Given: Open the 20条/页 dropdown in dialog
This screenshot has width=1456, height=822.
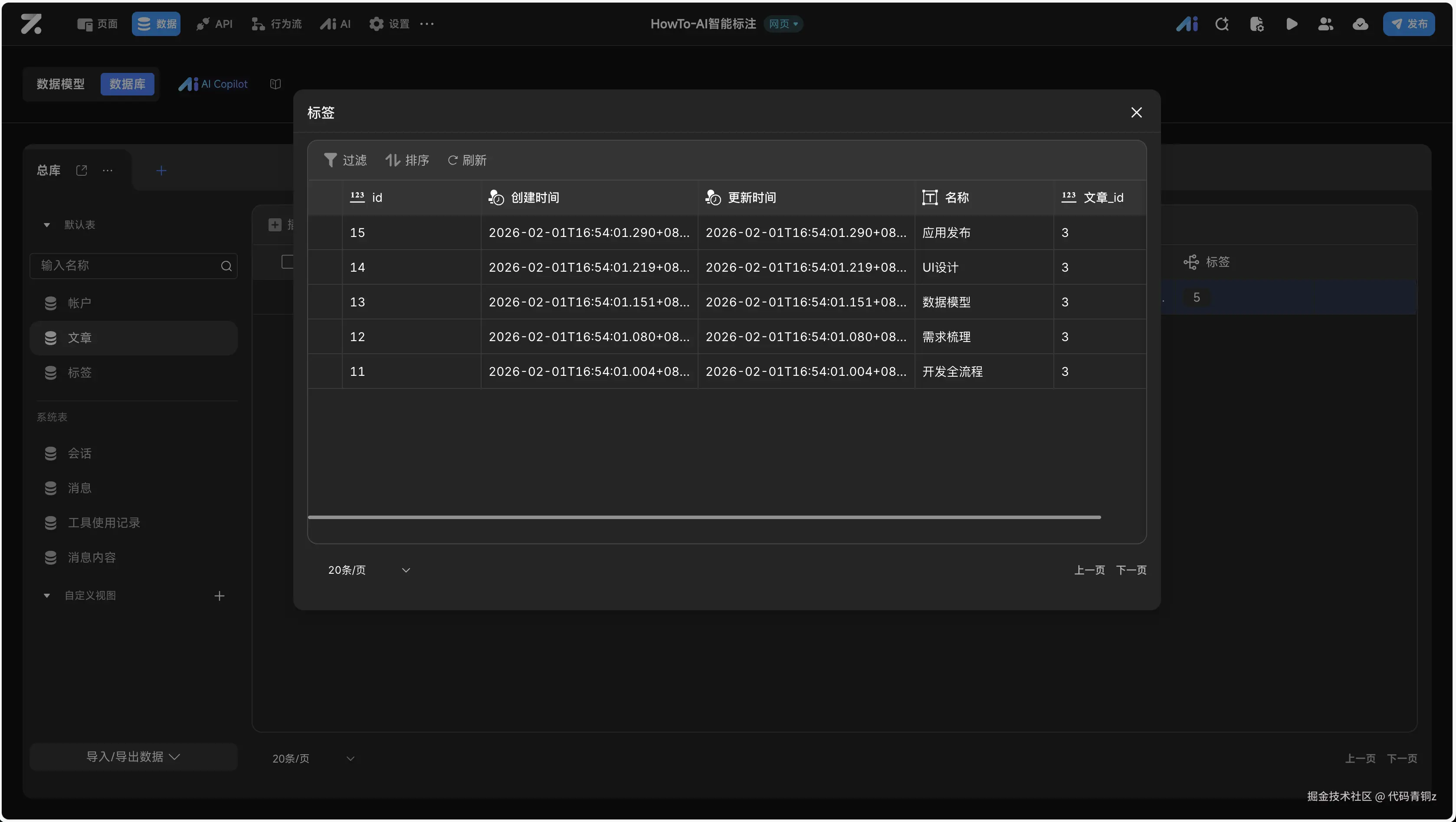Looking at the screenshot, I should point(368,570).
